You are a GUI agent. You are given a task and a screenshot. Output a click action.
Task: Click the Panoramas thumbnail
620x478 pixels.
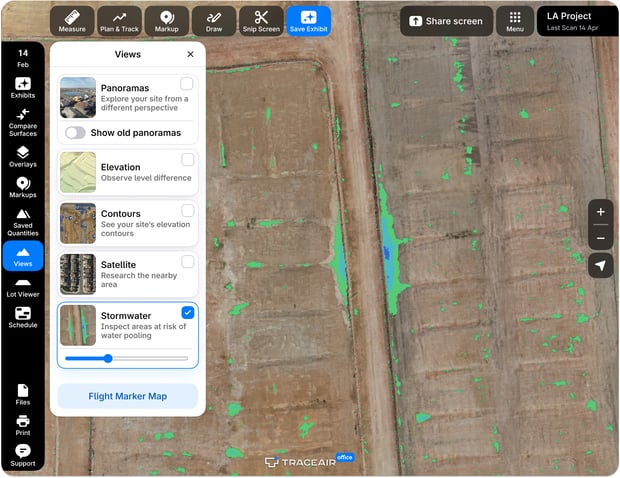coord(78,98)
